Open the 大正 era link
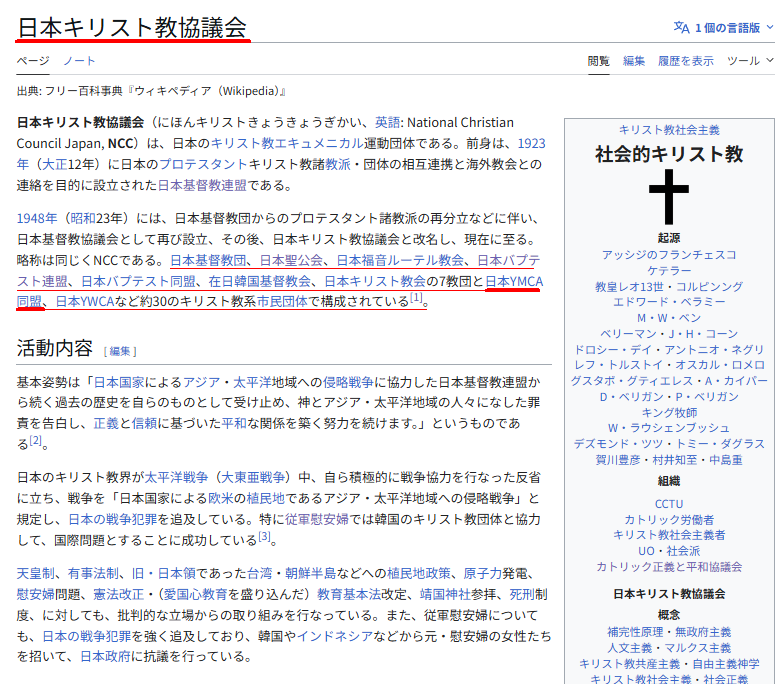784x684 pixels. click(x=54, y=164)
